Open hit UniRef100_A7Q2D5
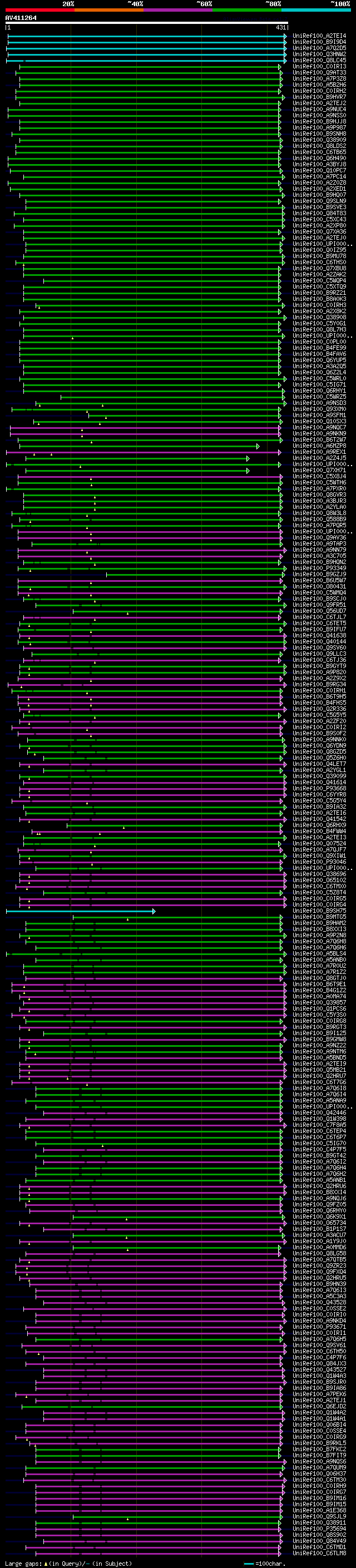Image resolution: width=356 pixels, height=1568 pixels. pyautogui.click(x=319, y=48)
